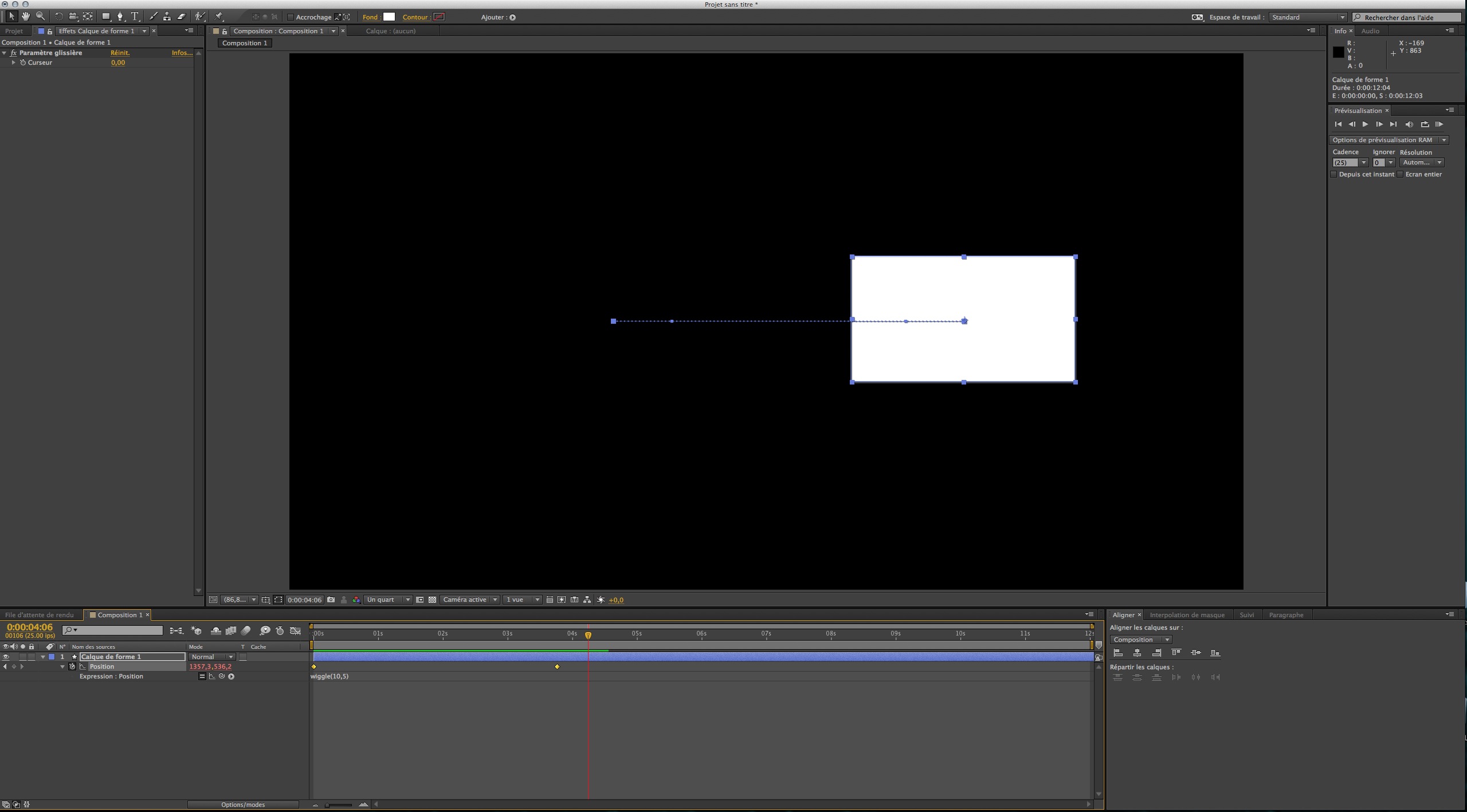This screenshot has height=812, width=1467.
Task: Open the Graph Editor in timeline
Action: (x=295, y=631)
